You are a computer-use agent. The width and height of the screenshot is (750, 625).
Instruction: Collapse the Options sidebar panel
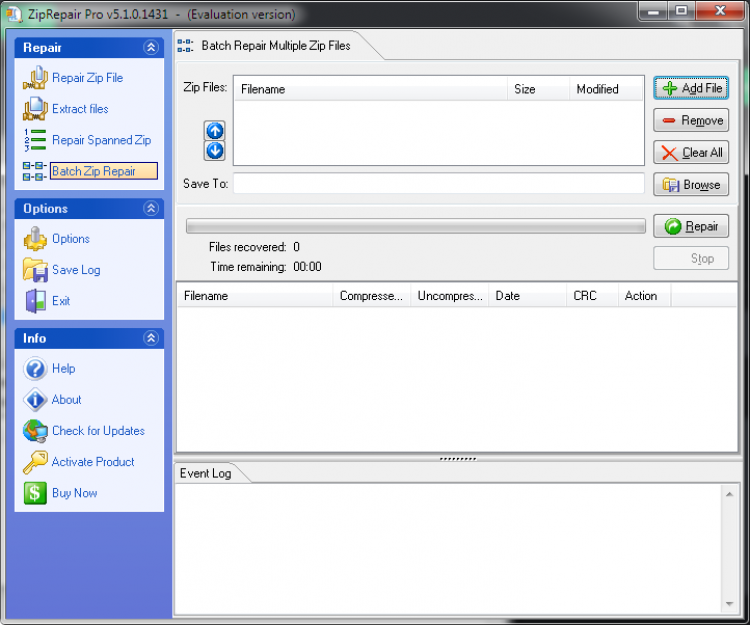pyautogui.click(x=151, y=208)
